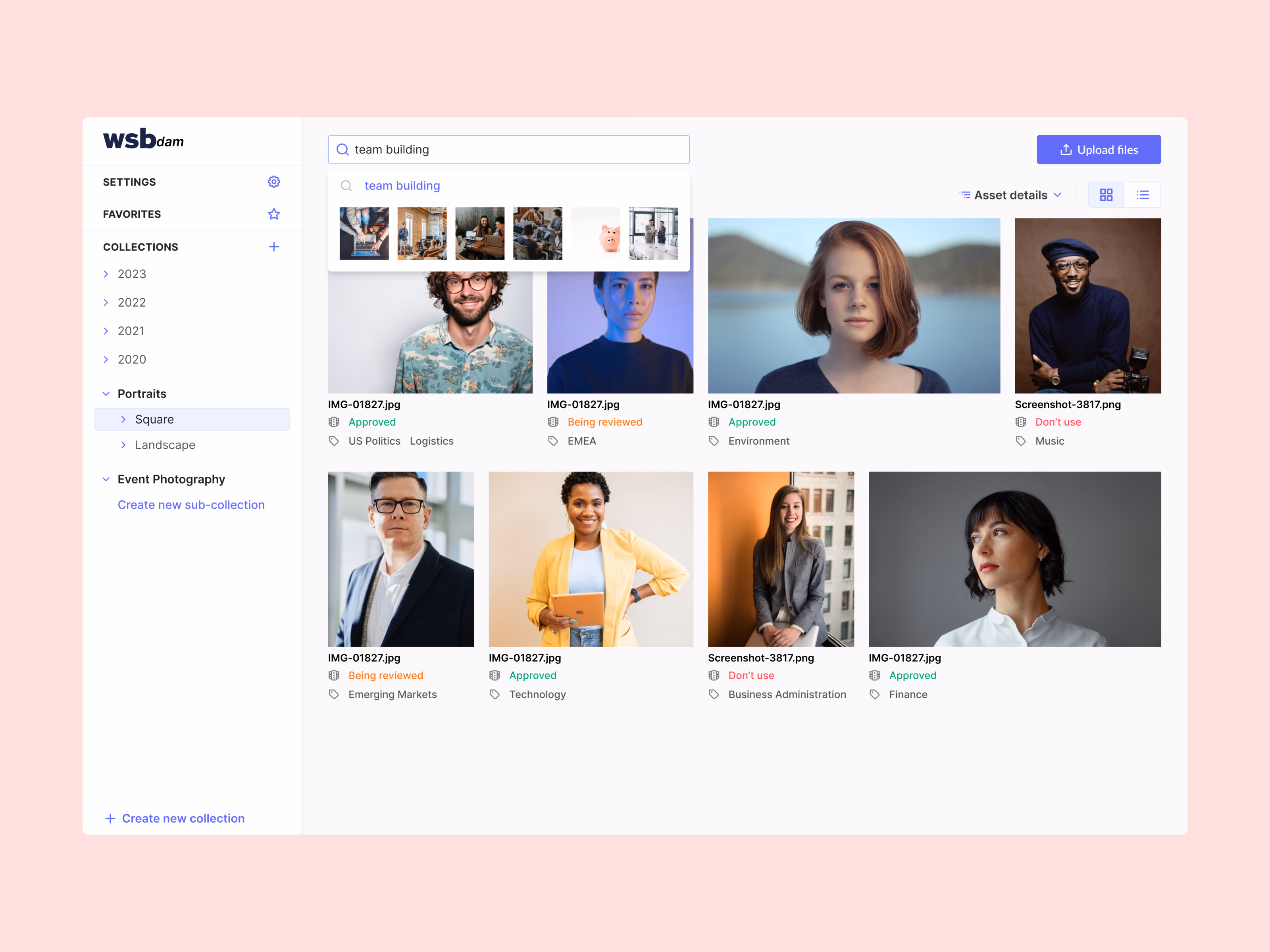Click Create new collection

click(x=175, y=818)
